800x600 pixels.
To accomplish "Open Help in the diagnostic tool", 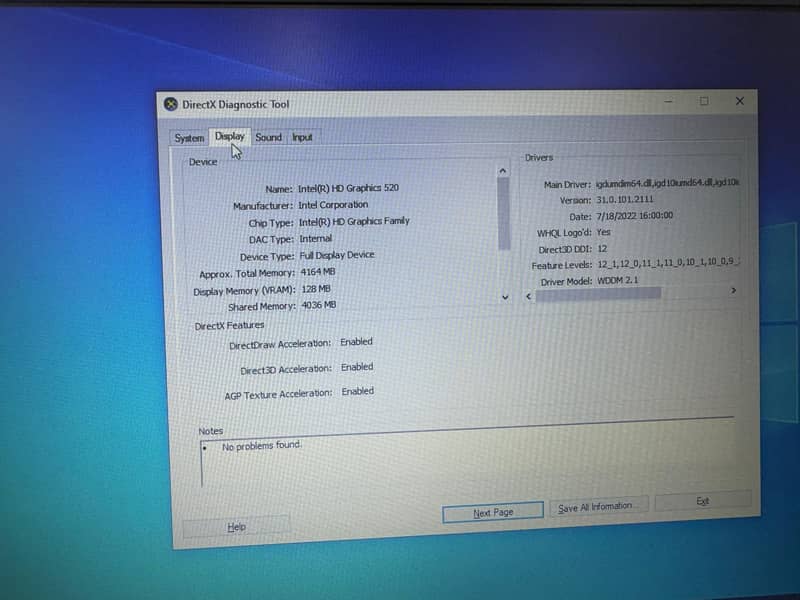I will coord(236,527).
